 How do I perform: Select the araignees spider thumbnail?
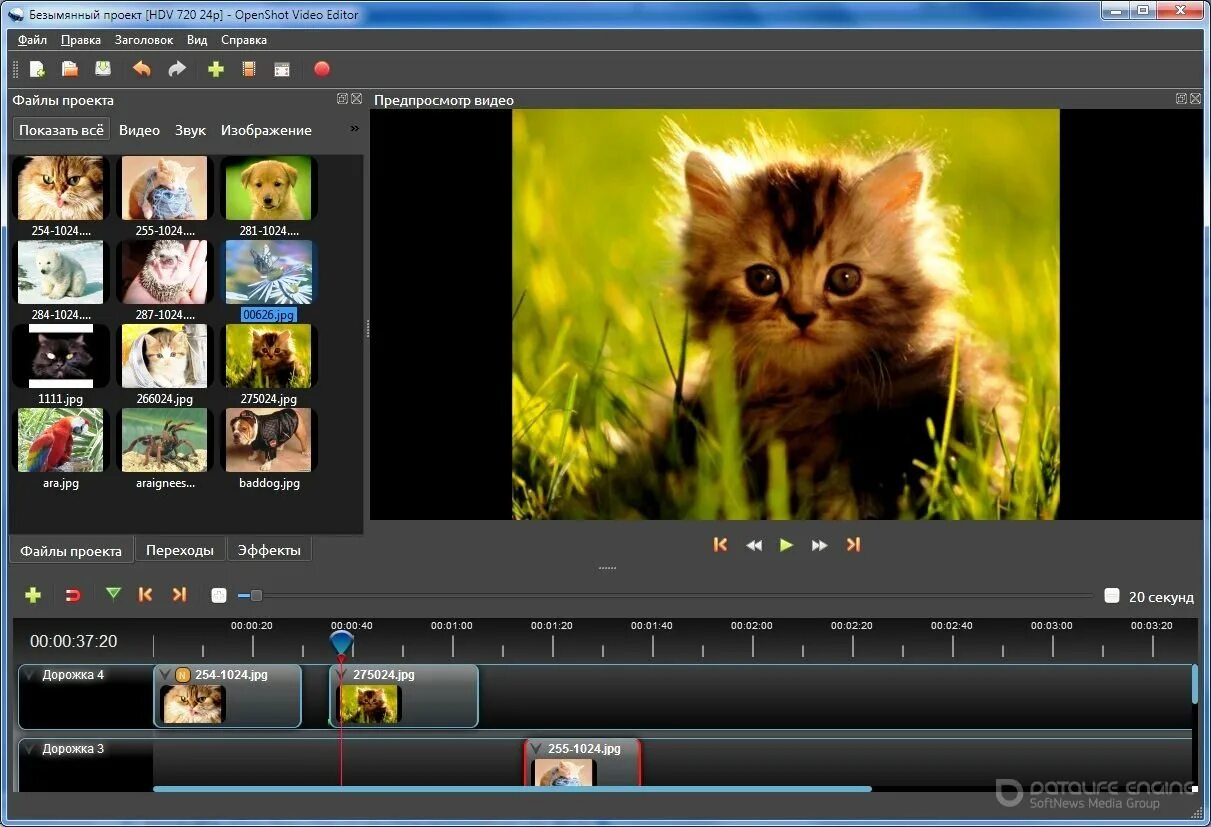pos(165,440)
